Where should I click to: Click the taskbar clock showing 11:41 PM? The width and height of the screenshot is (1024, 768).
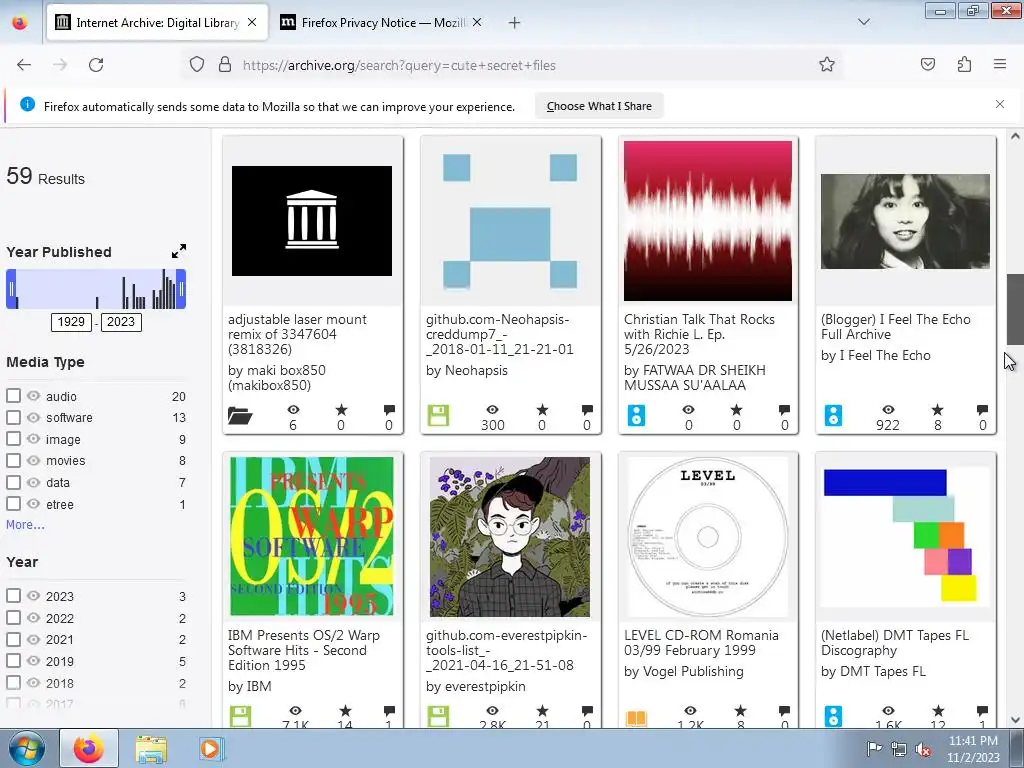click(973, 749)
